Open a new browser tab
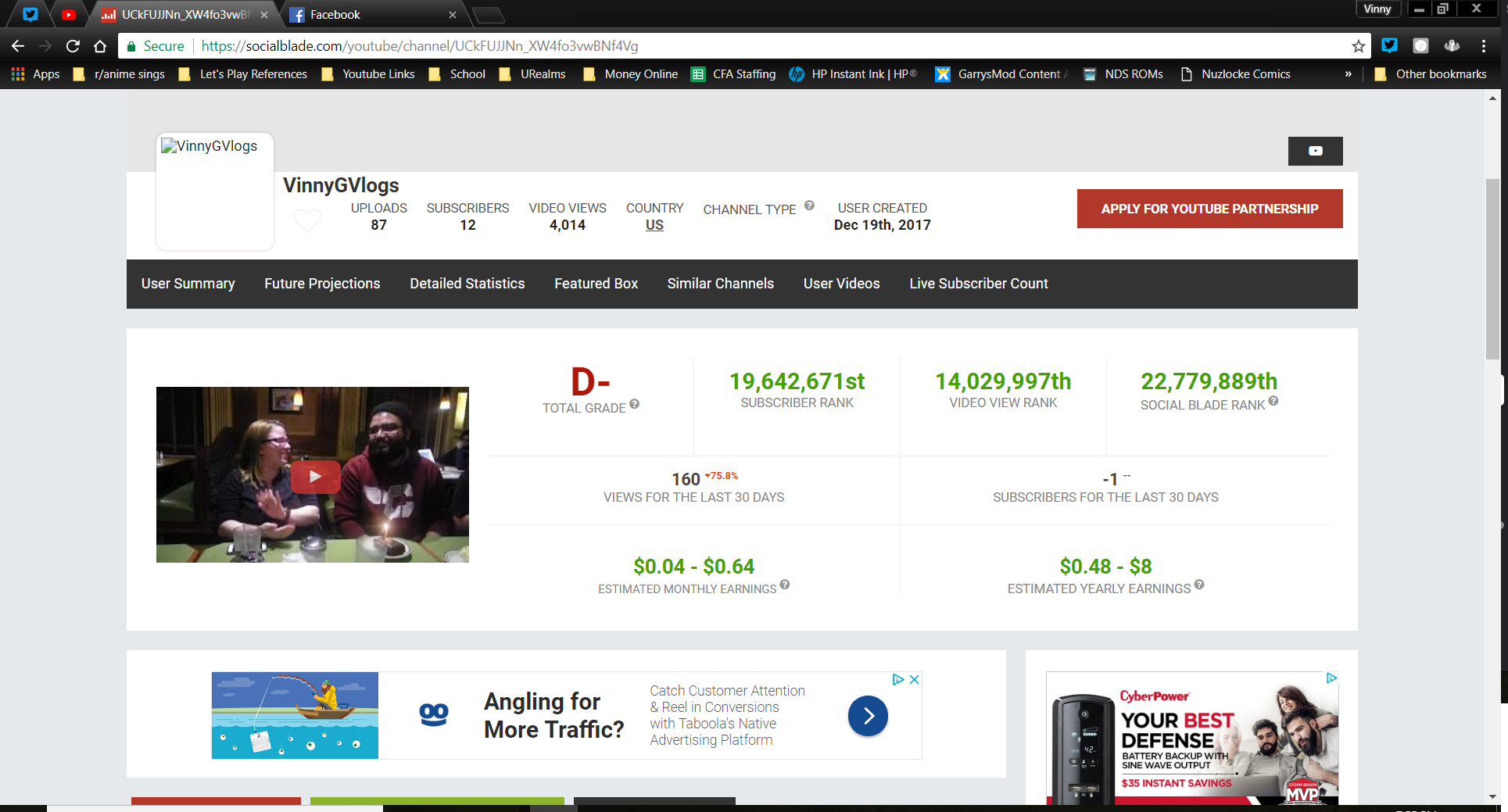Image resolution: width=1508 pixels, height=812 pixels. pyautogui.click(x=489, y=15)
